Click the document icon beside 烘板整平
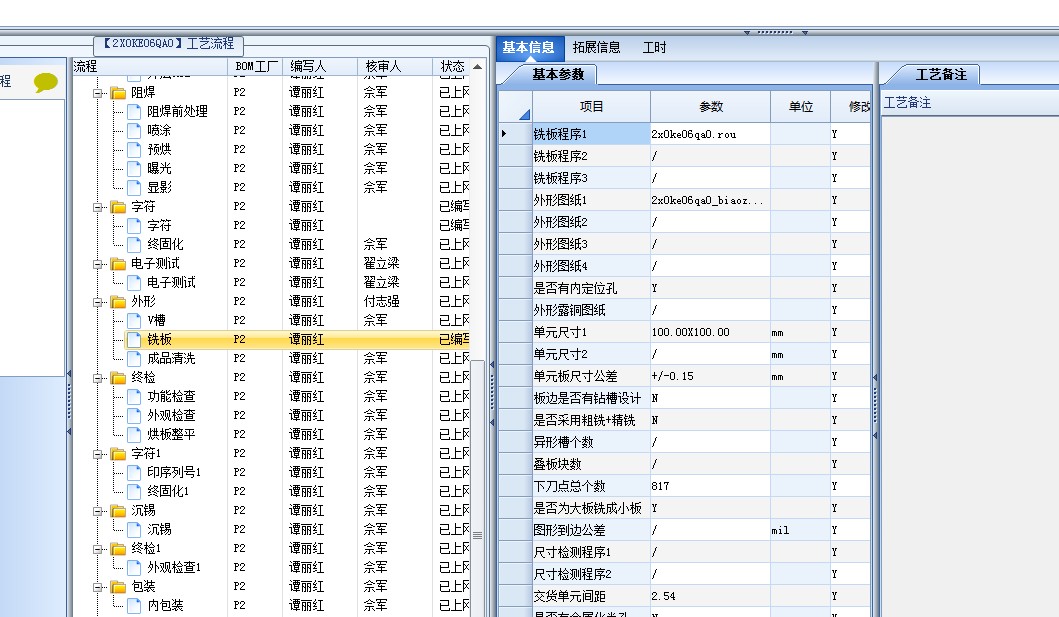This screenshot has width=1059, height=617. 134,434
